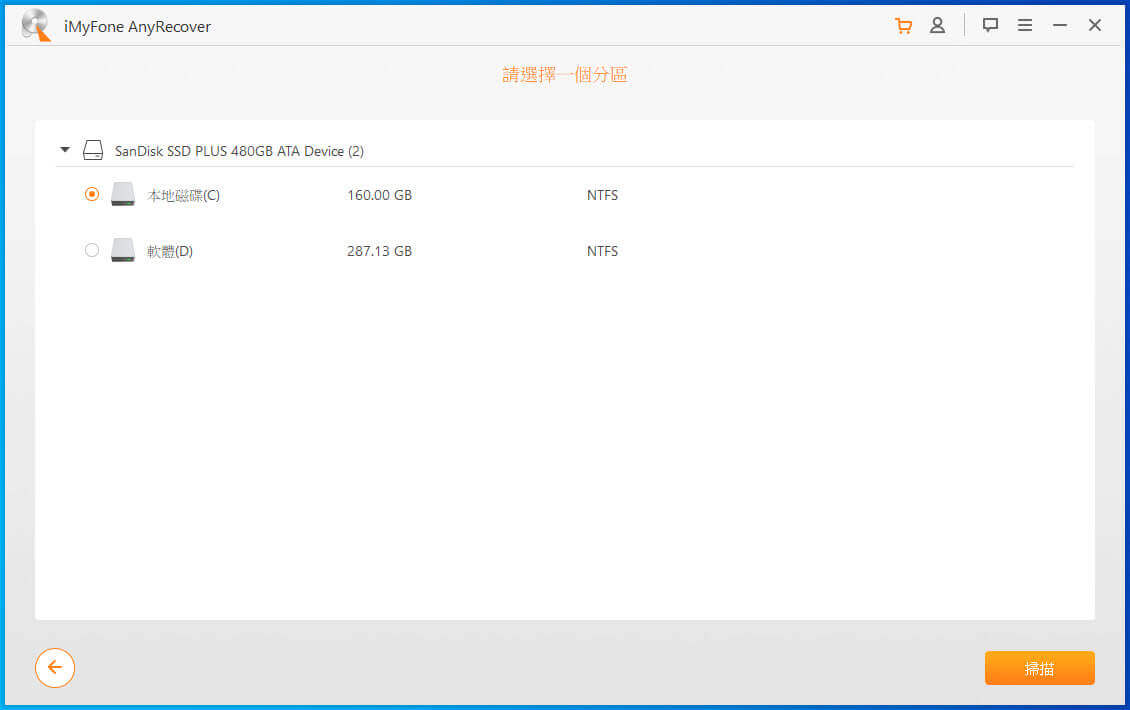The image size is (1130, 710).
Task: Minimize the AnyRecover window
Action: (x=1060, y=26)
